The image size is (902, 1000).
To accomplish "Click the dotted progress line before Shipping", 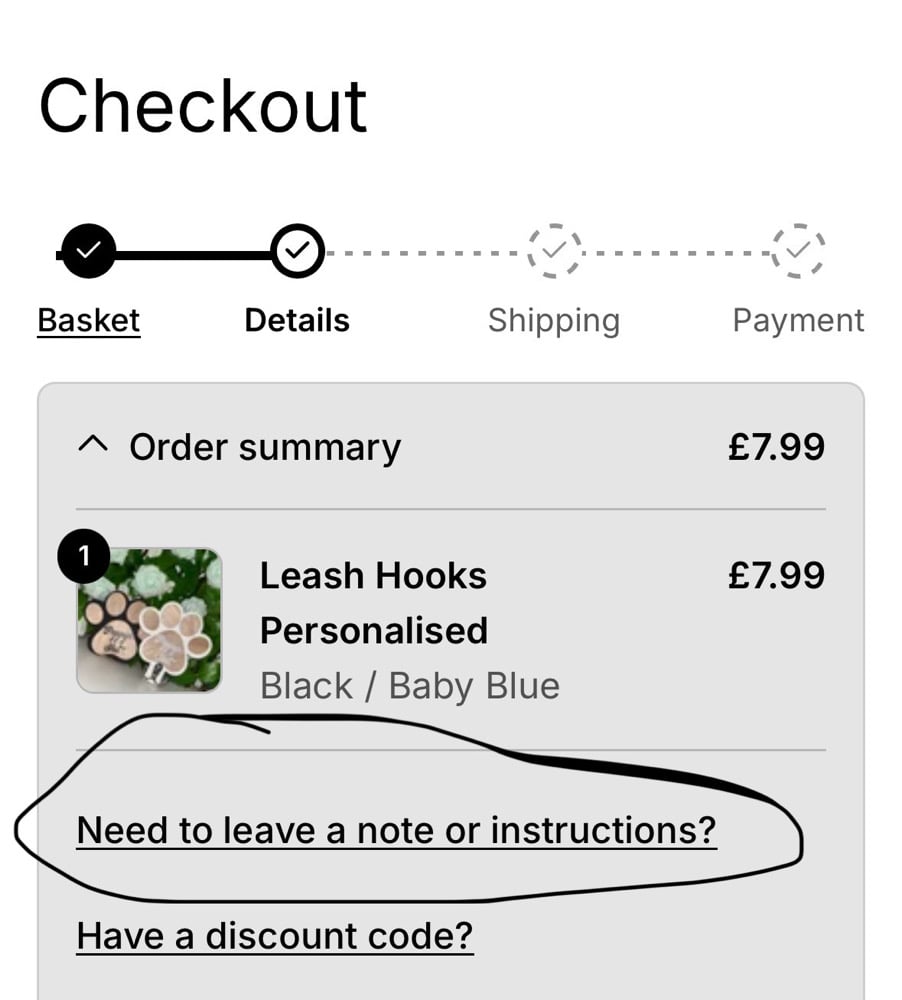I will (x=425, y=252).
